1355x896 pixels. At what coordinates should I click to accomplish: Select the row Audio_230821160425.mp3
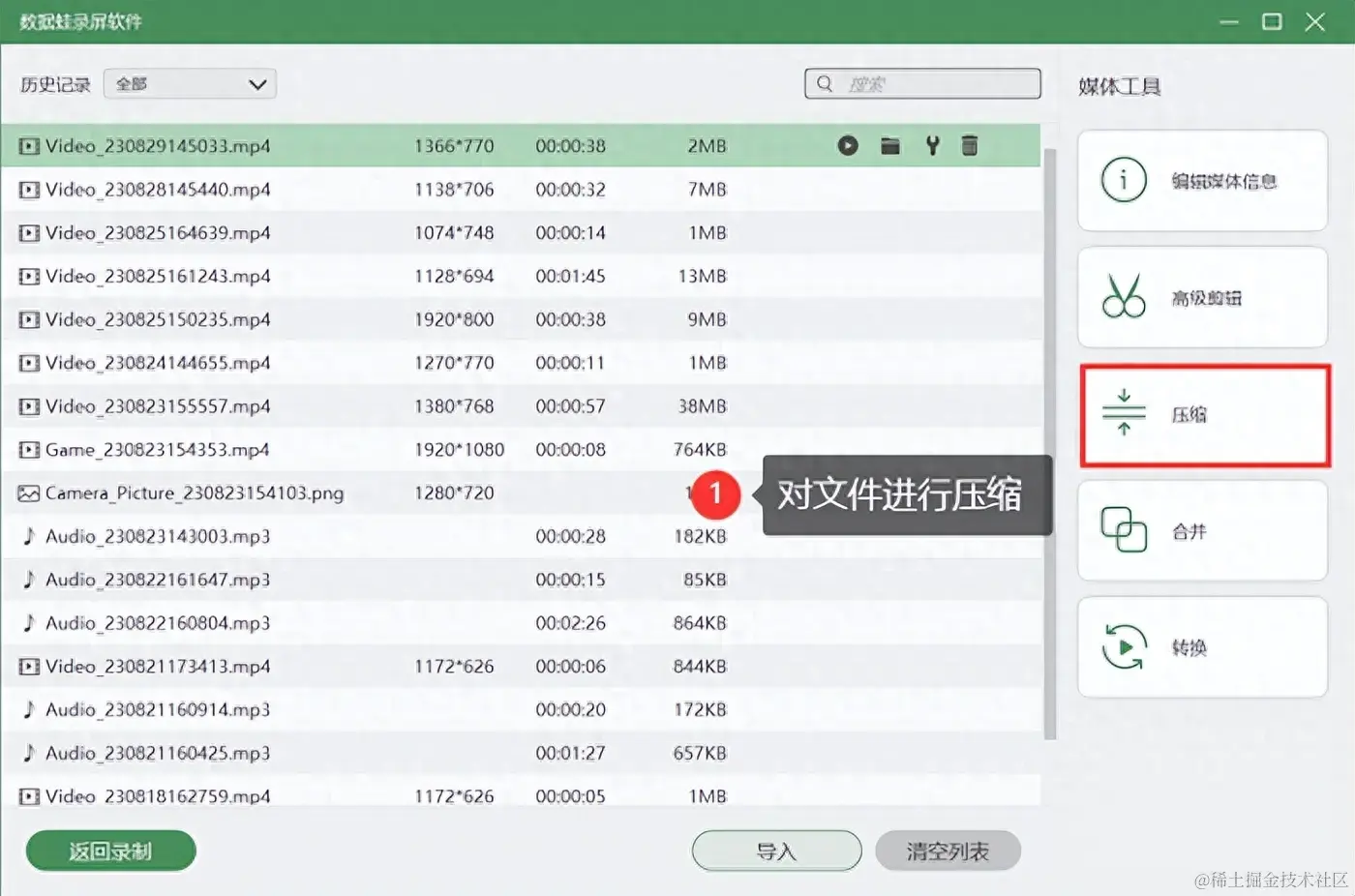click(521, 753)
